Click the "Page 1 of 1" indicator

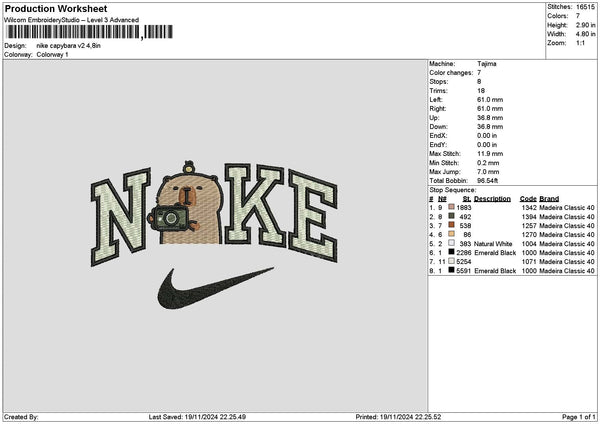pos(579,417)
